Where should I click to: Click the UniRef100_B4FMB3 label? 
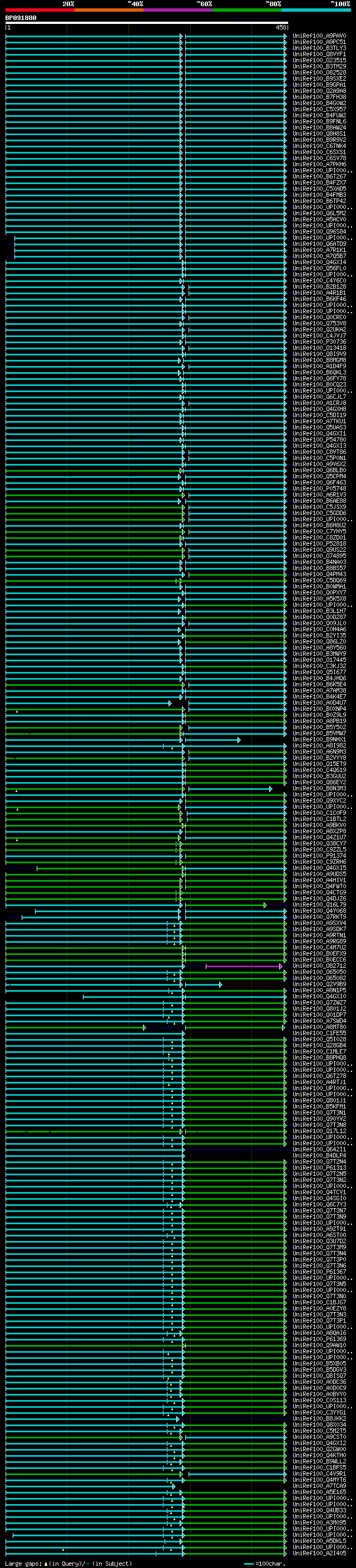319,195
